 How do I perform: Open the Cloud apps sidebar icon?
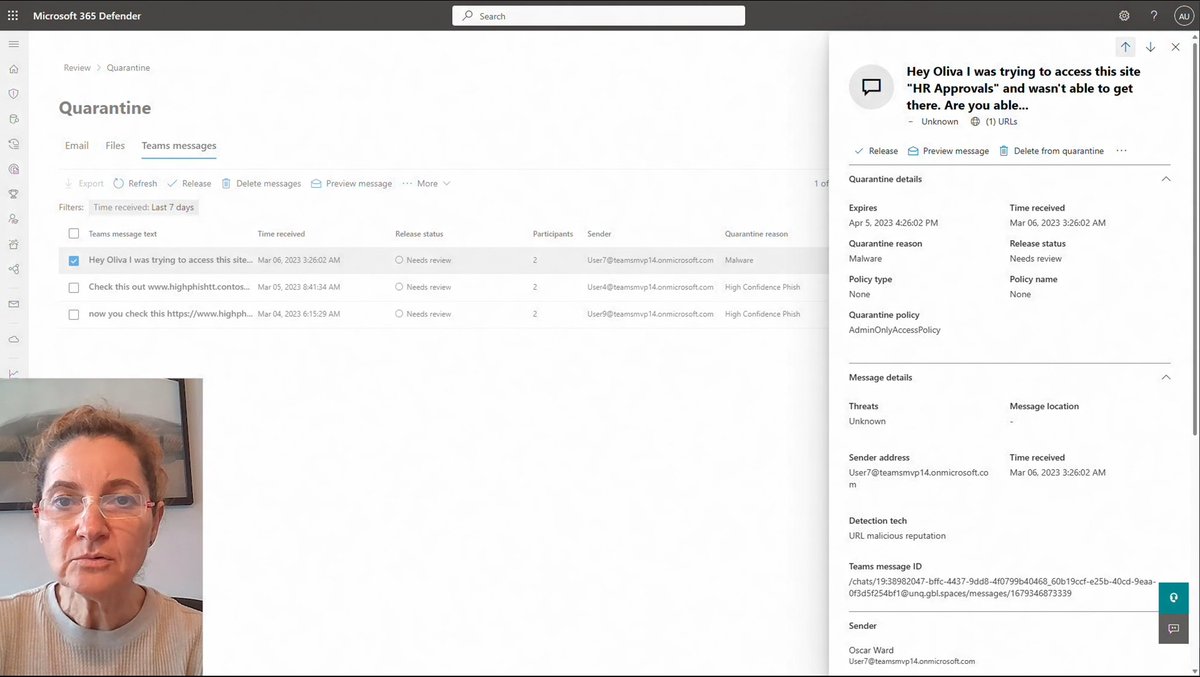click(14, 339)
